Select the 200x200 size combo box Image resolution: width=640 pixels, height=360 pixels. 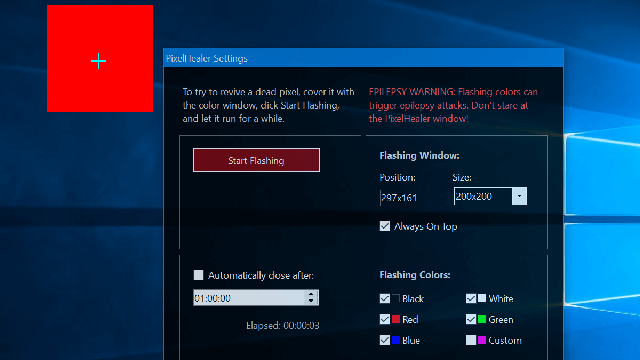click(x=490, y=196)
